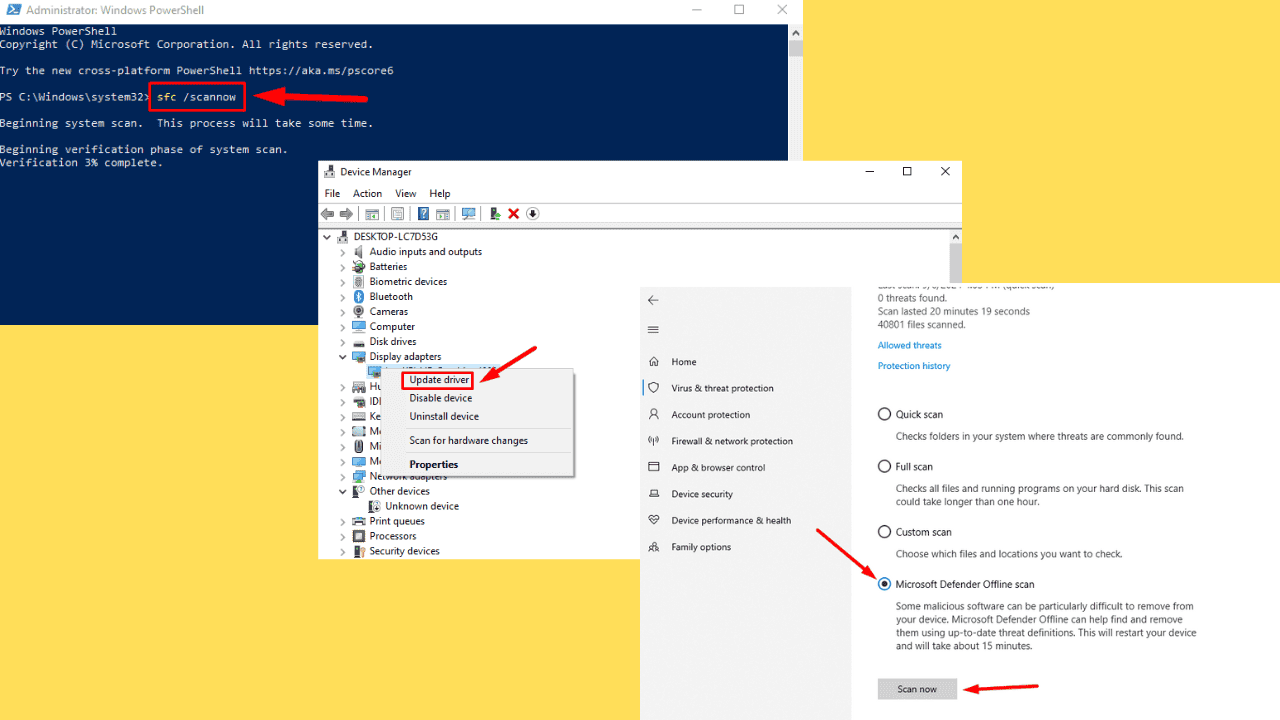The width and height of the screenshot is (1280, 720).
Task: Collapse the Display adapters node arrow
Action: pos(343,357)
